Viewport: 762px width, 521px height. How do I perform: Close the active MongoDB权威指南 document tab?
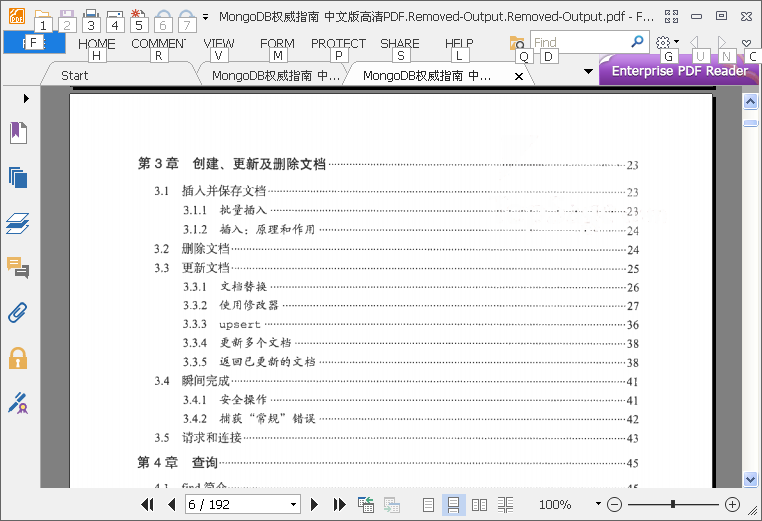(519, 76)
